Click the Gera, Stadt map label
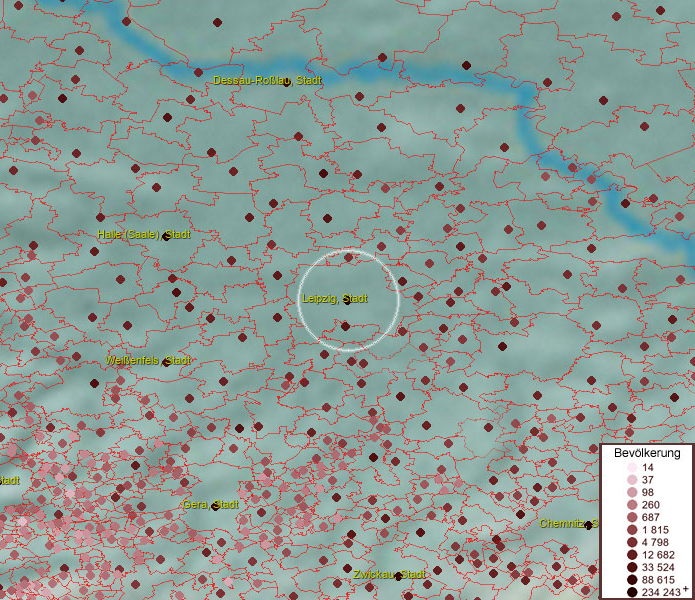The height and width of the screenshot is (600, 695). [x=211, y=504]
